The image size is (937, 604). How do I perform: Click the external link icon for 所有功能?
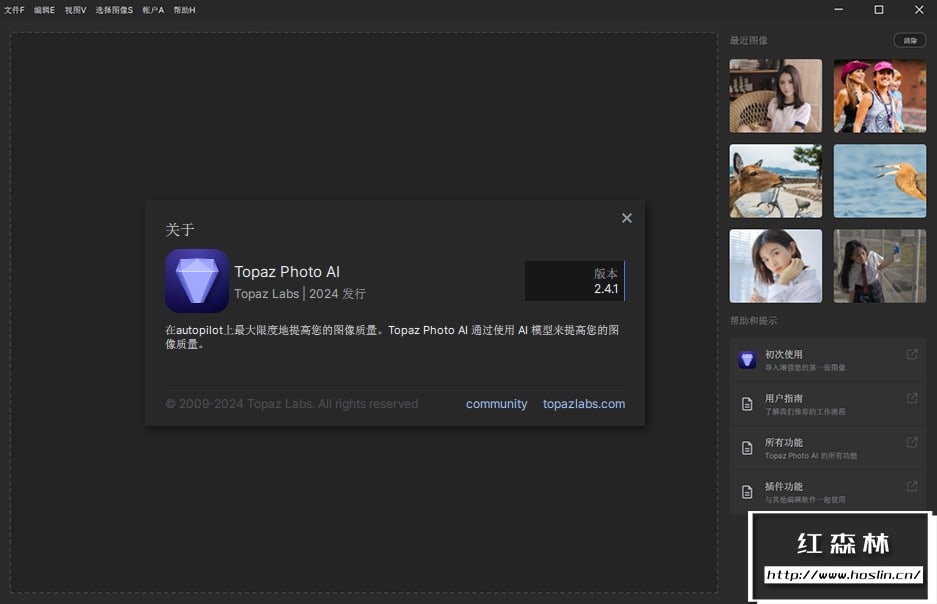pos(912,442)
